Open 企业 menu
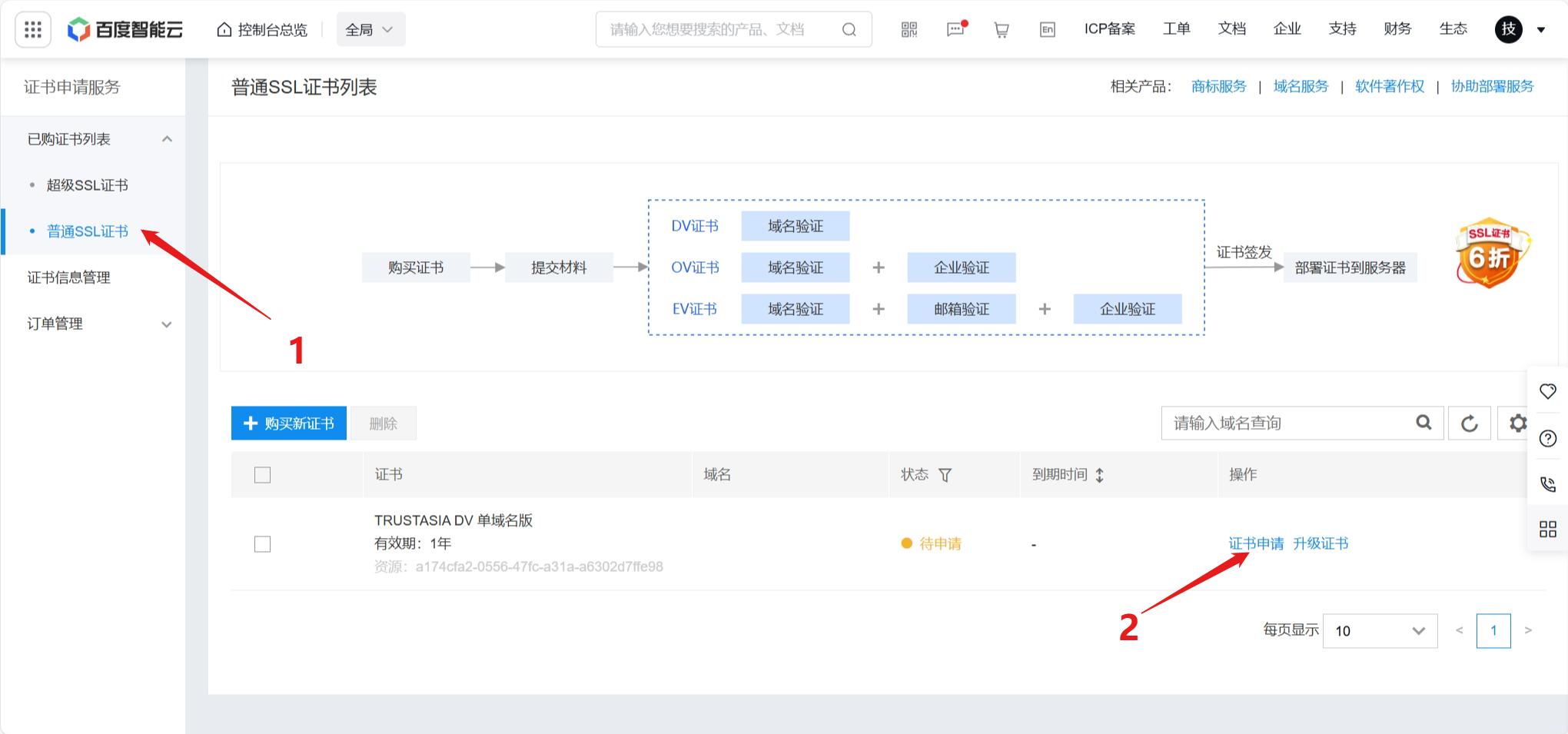The height and width of the screenshot is (734, 1568). coord(1287,29)
